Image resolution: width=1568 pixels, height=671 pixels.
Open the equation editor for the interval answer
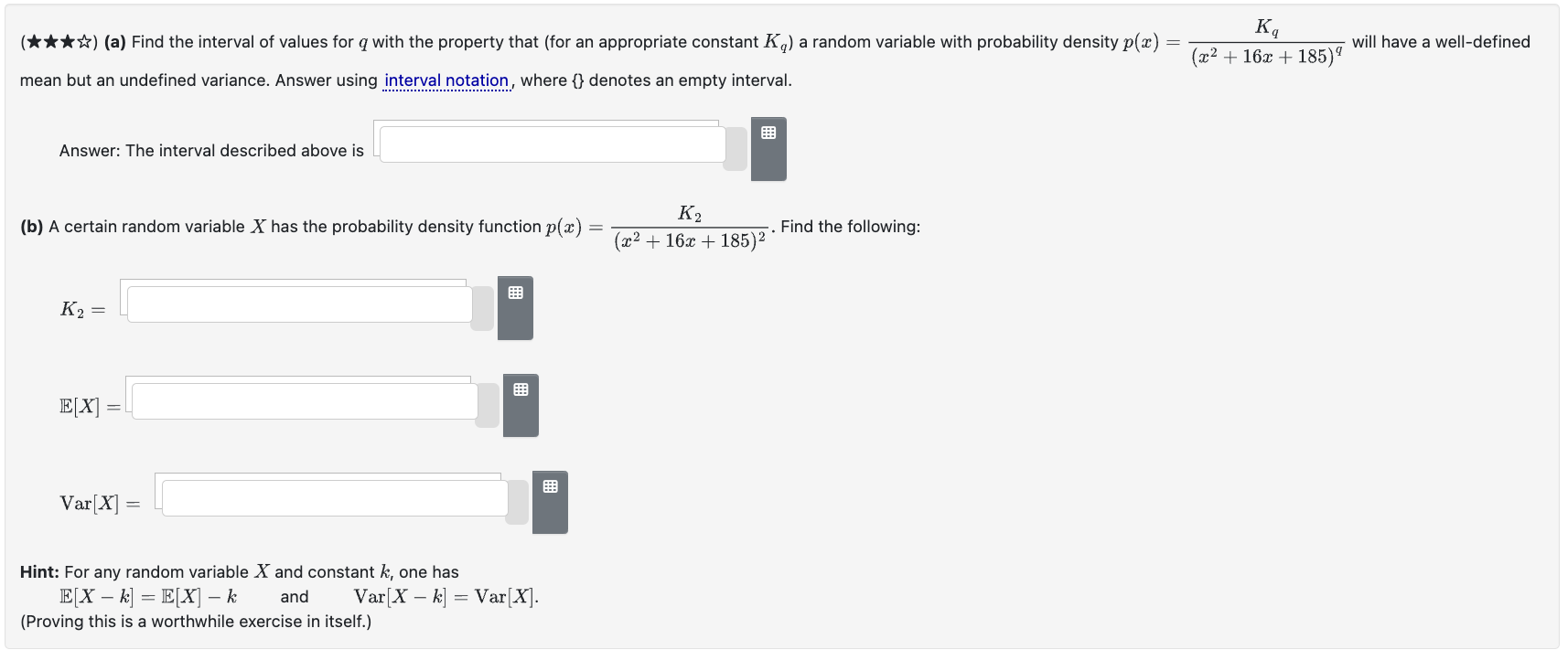(x=769, y=149)
